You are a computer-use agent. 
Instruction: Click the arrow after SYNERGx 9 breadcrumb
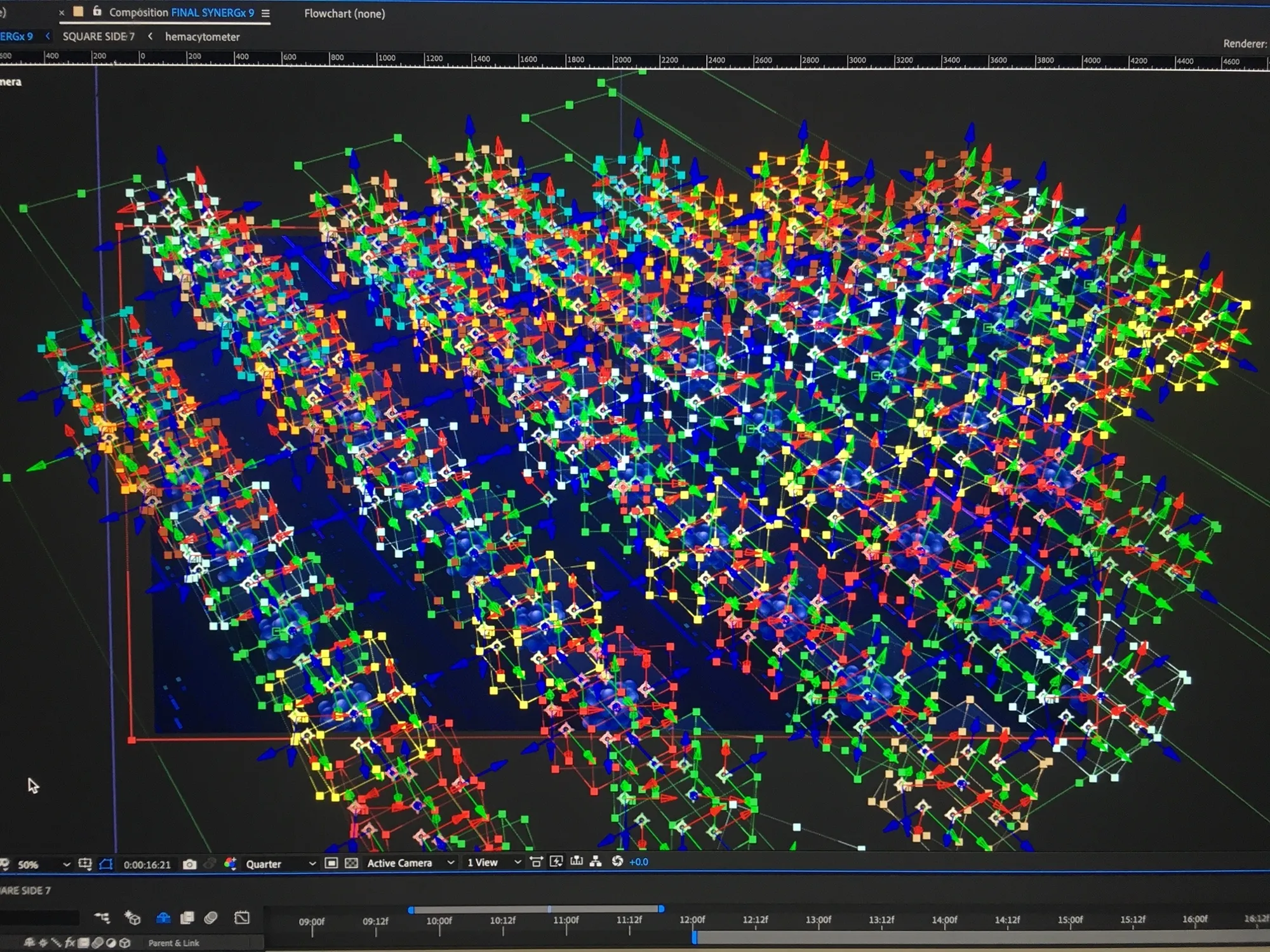(48, 37)
